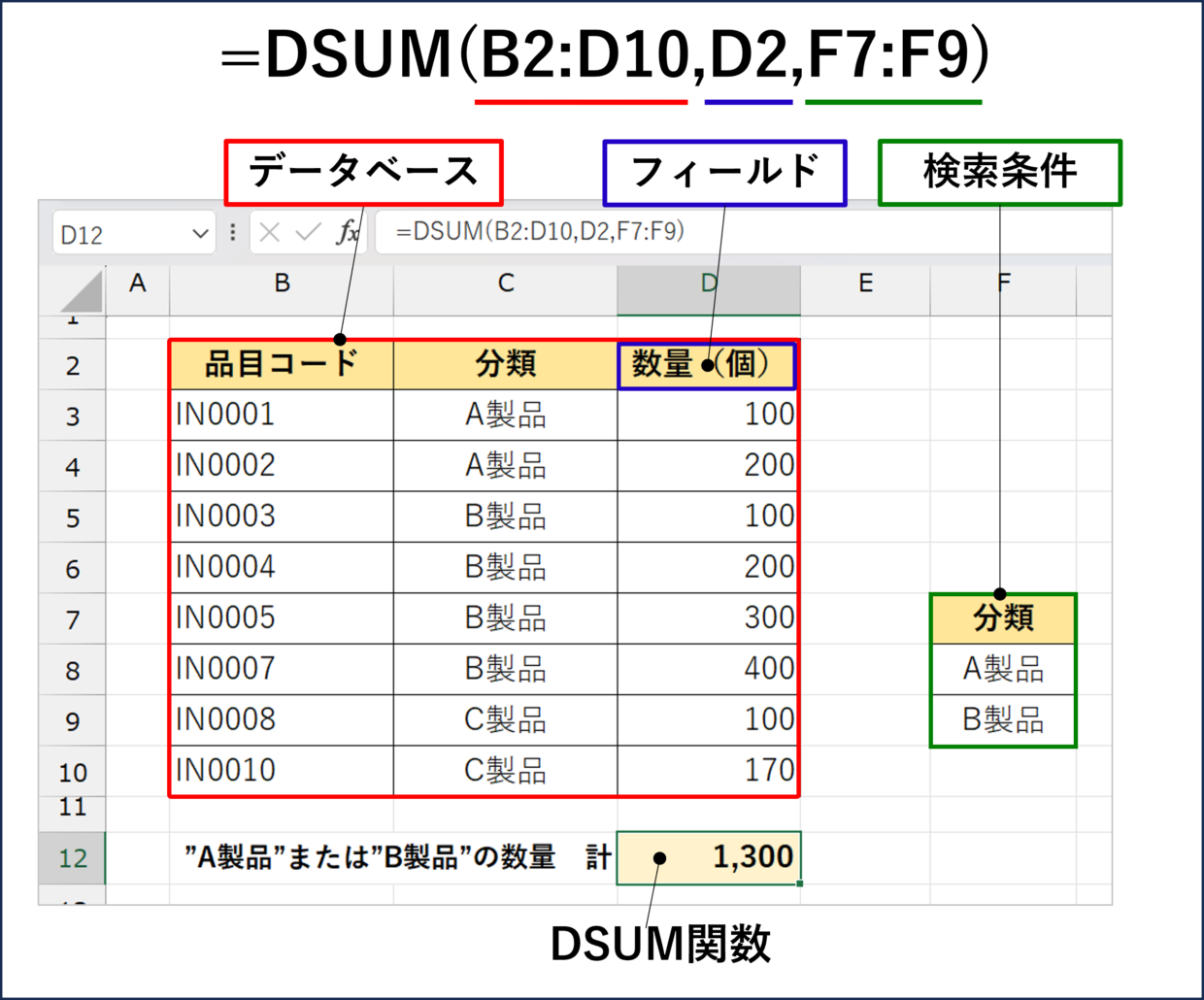Select quantity 170 in row 10
1204x1000 pixels.
(x=708, y=771)
